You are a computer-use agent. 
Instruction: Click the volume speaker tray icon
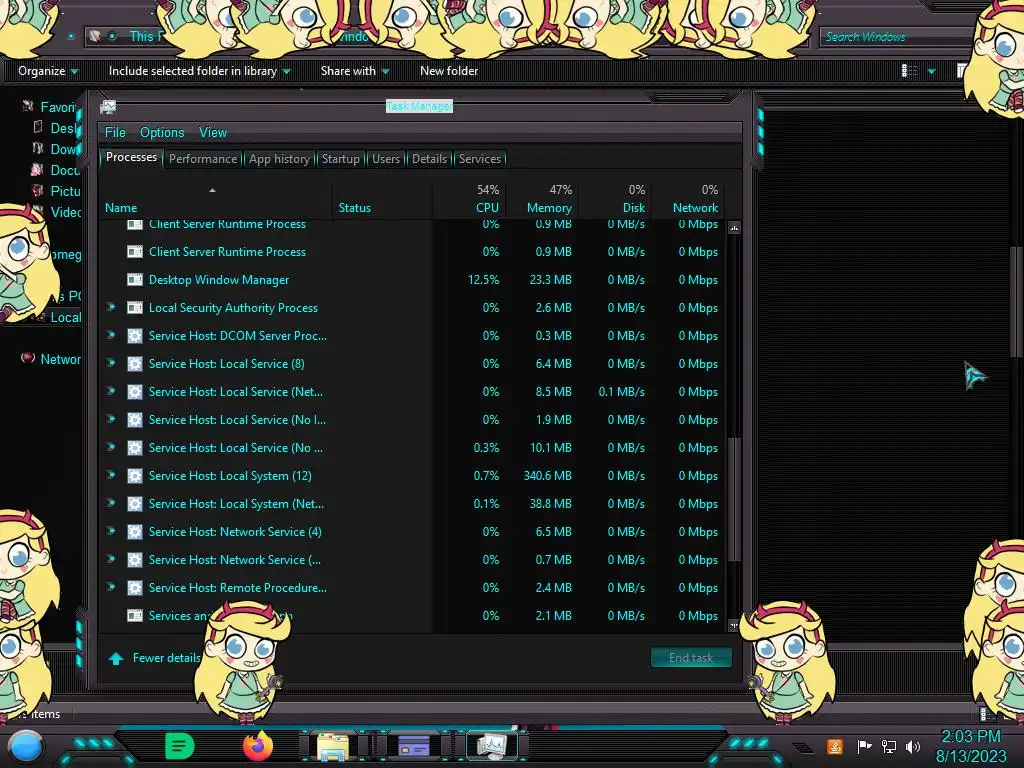click(913, 746)
